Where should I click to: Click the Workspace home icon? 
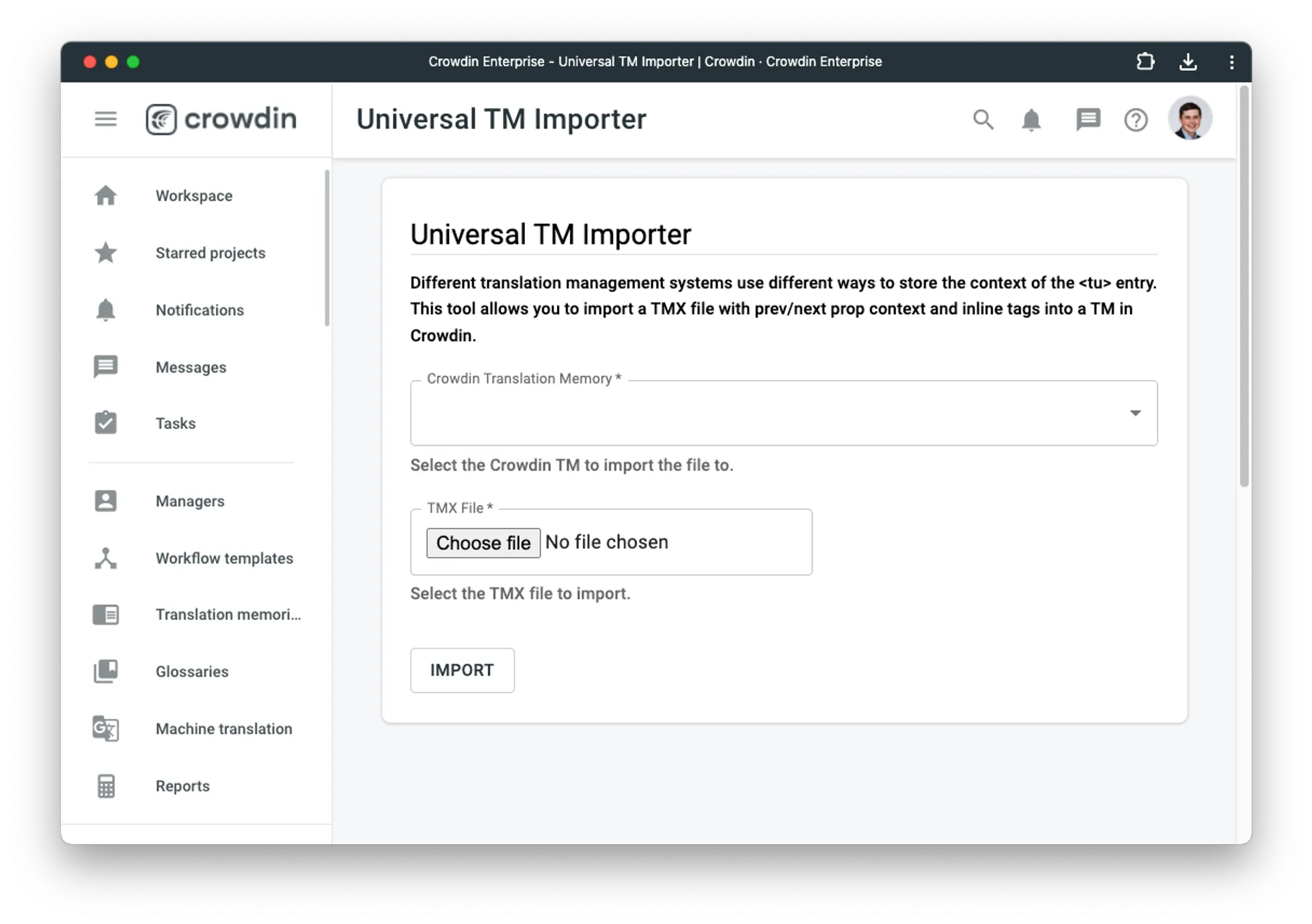pyautogui.click(x=105, y=195)
